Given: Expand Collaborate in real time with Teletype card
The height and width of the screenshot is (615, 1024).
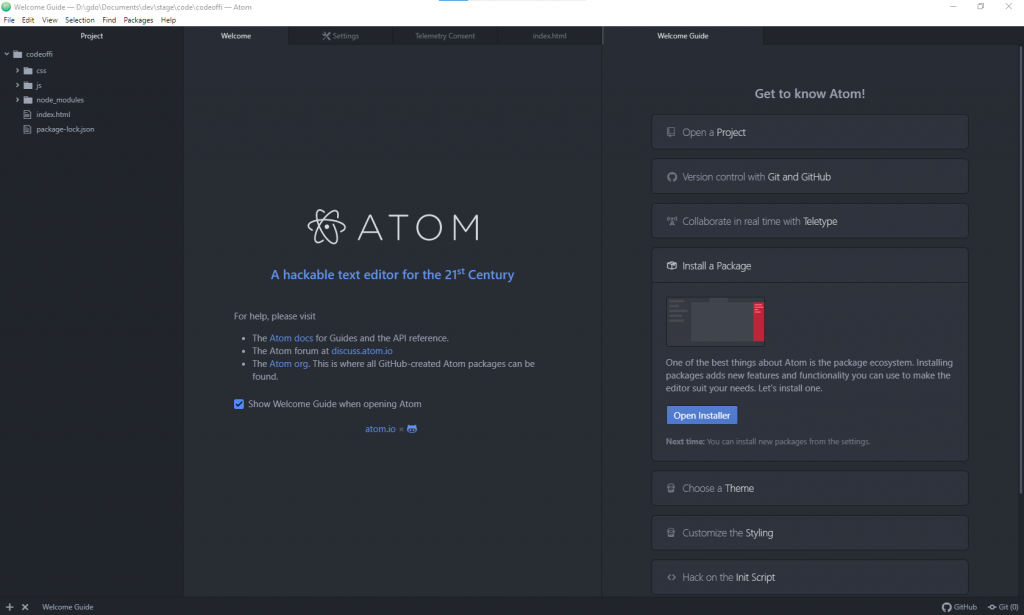Looking at the screenshot, I should coord(810,221).
